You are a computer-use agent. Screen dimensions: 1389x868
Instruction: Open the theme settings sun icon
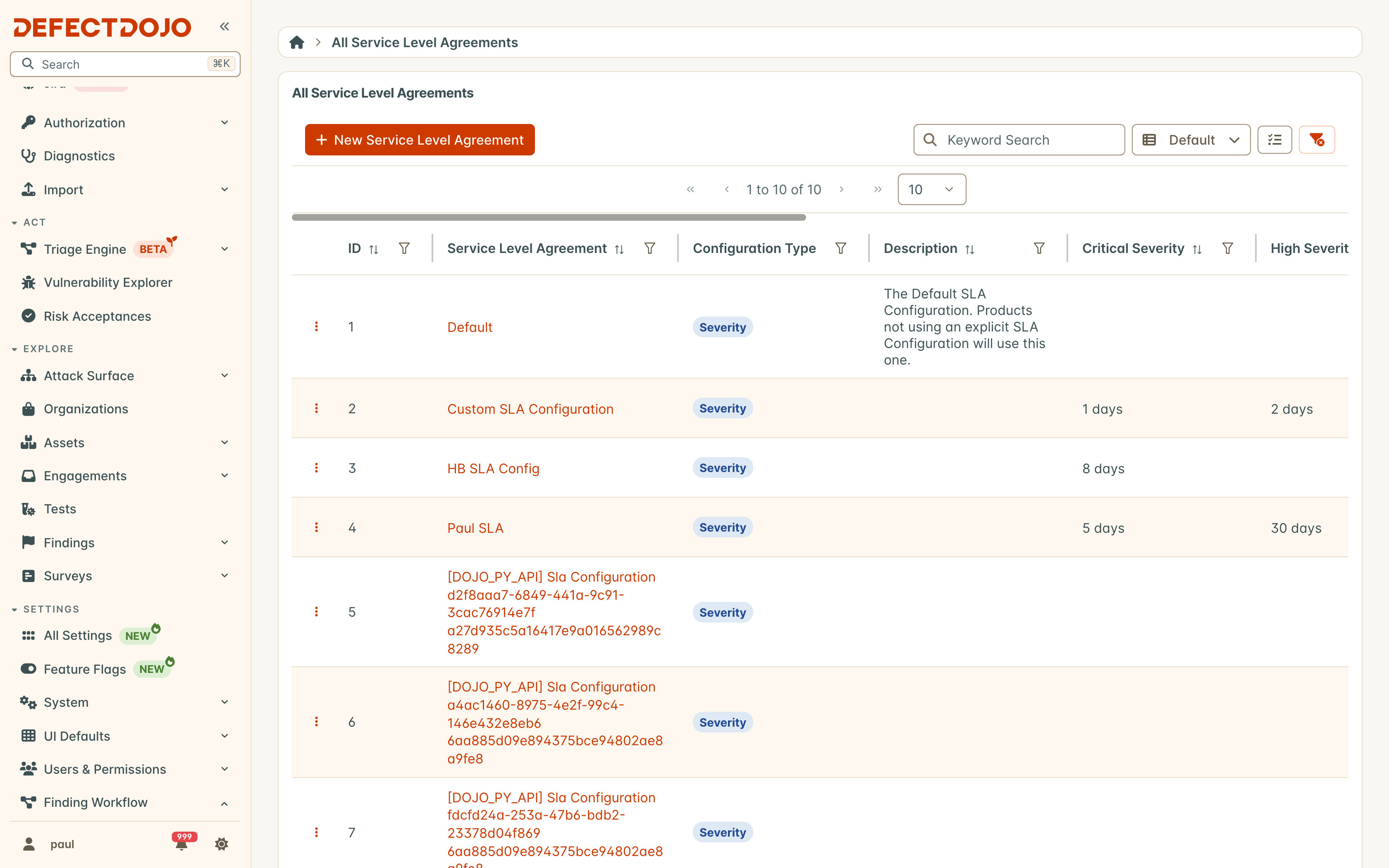[222, 844]
